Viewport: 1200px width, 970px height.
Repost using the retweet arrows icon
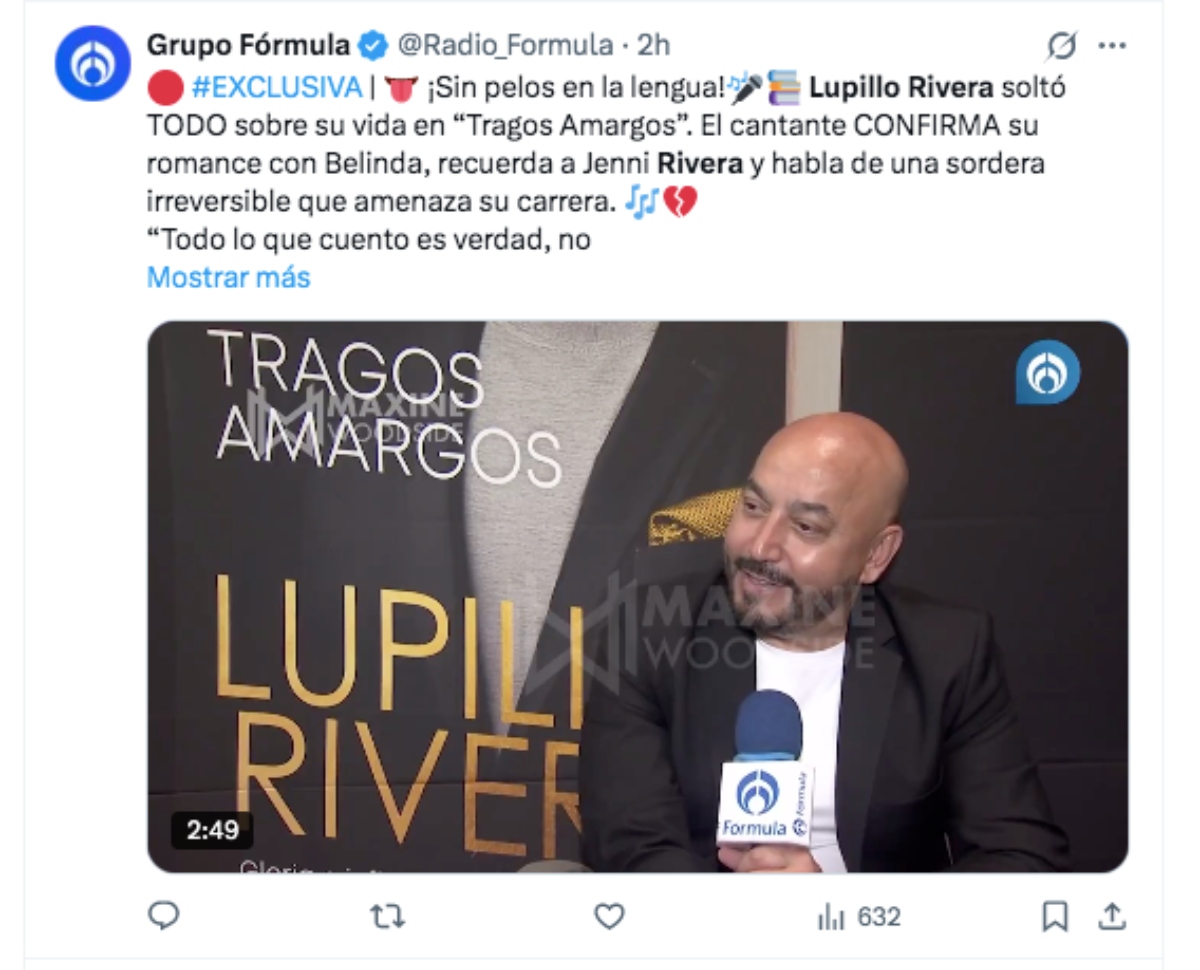click(387, 916)
